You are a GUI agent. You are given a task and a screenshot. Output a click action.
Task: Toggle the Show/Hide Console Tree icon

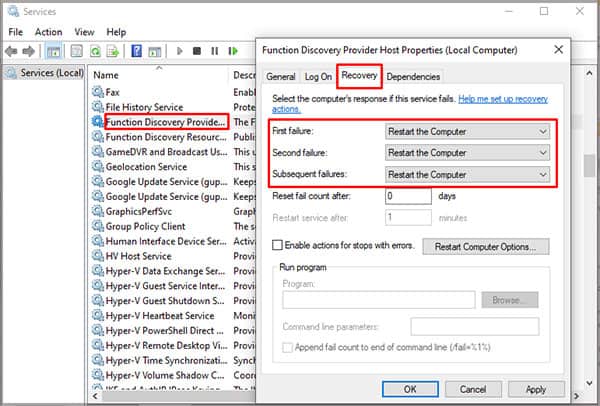(54, 51)
